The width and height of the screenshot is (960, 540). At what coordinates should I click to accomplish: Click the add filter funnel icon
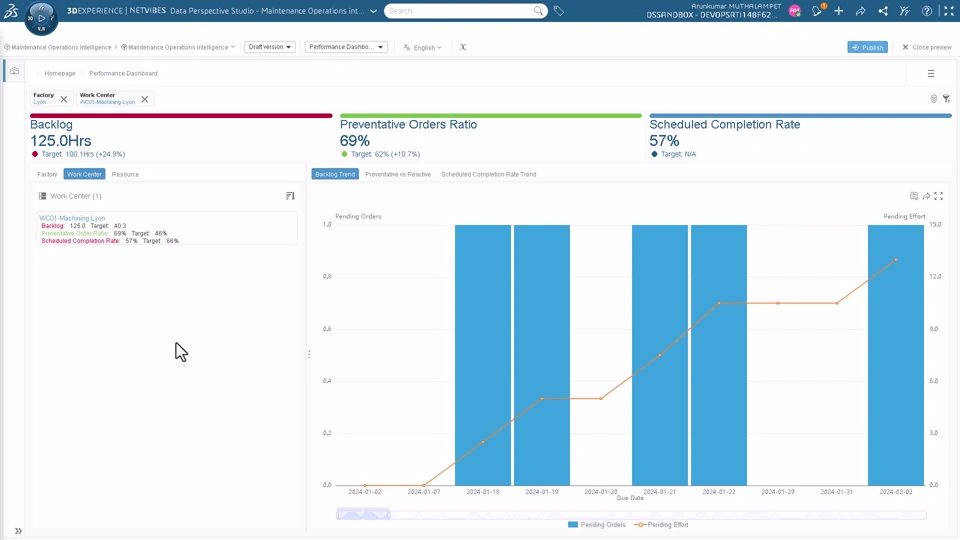pos(946,99)
